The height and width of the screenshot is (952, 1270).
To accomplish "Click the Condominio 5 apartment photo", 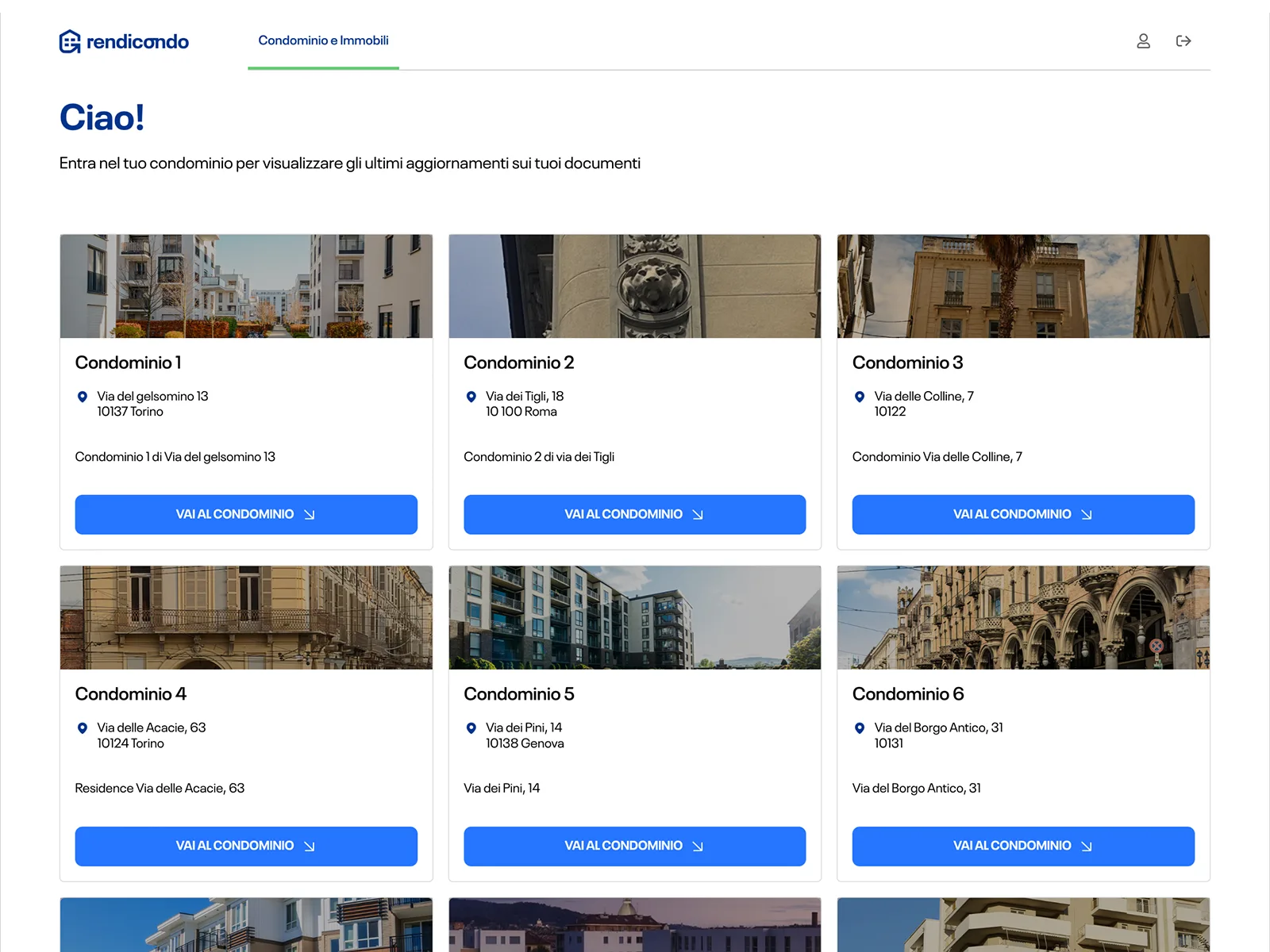I will pos(634,618).
